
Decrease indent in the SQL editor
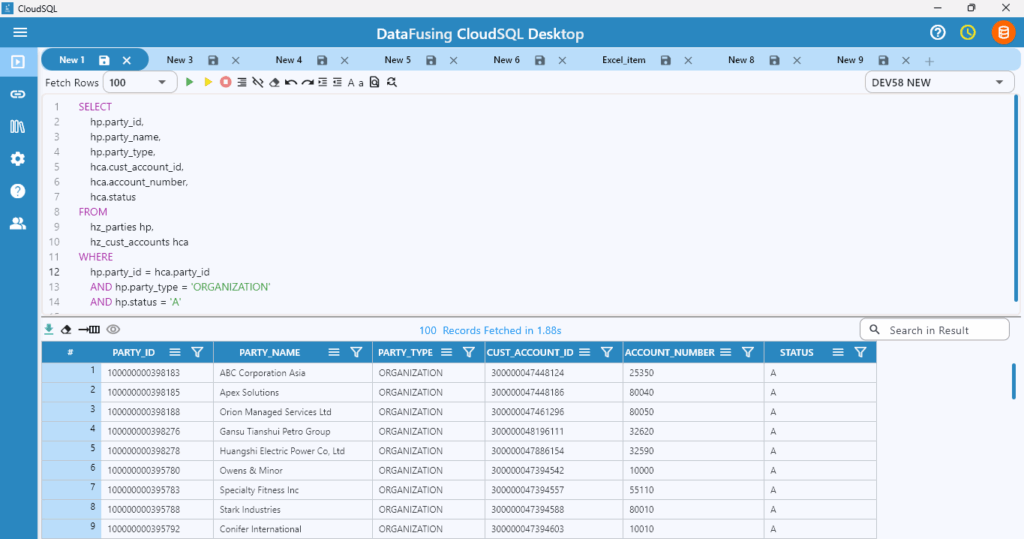(337, 82)
